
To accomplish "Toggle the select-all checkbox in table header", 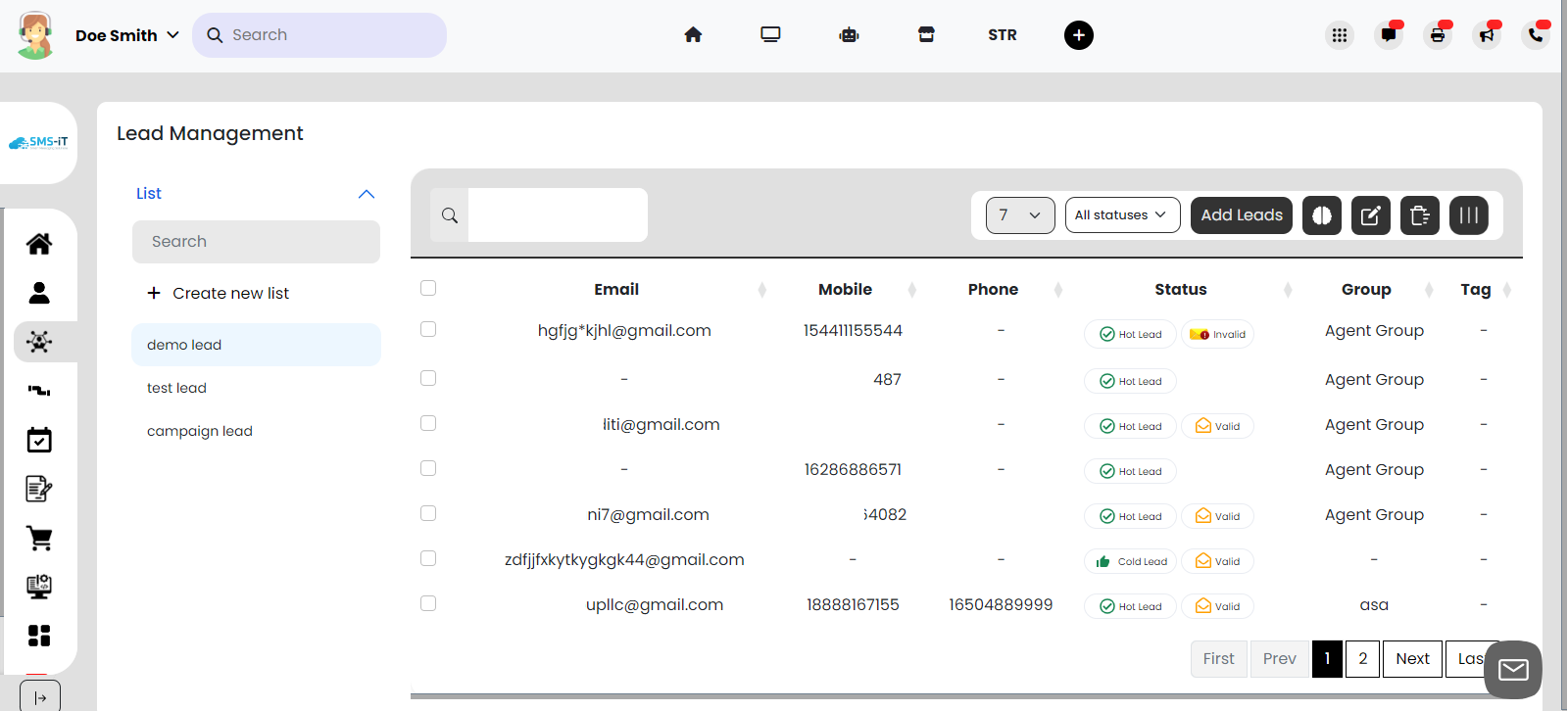I will [428, 288].
